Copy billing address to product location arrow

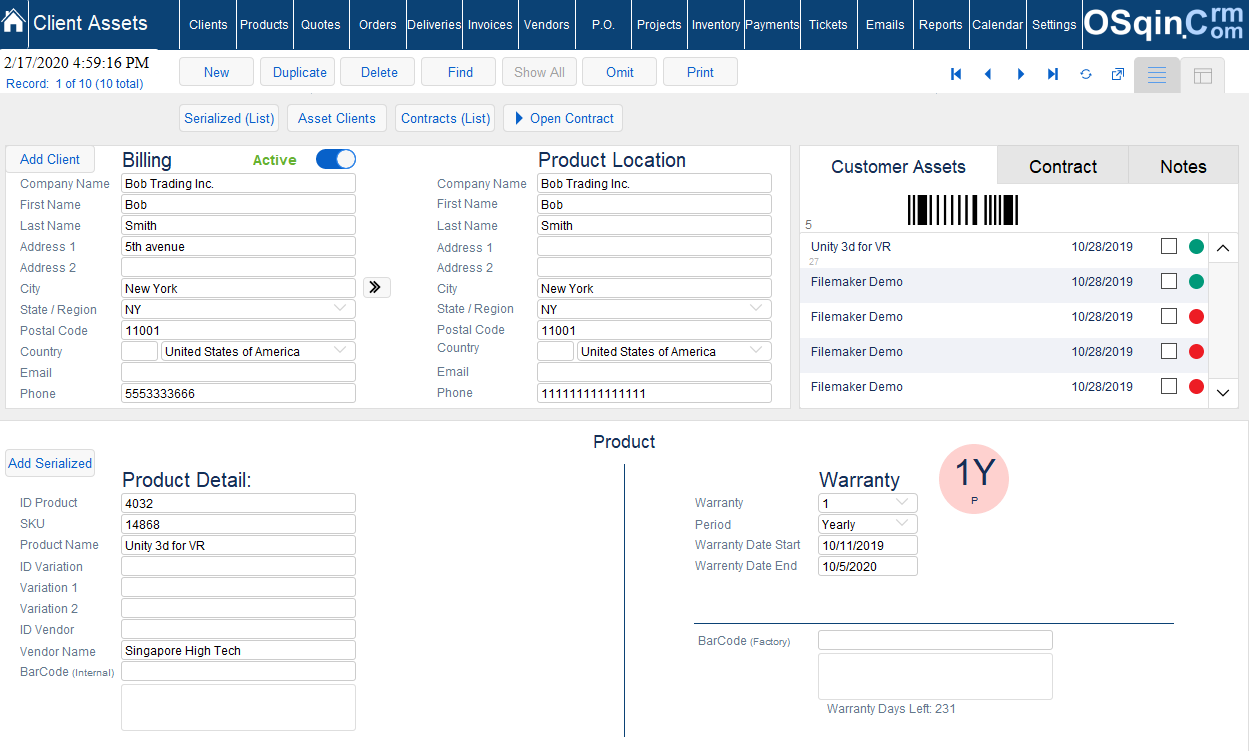pos(376,288)
